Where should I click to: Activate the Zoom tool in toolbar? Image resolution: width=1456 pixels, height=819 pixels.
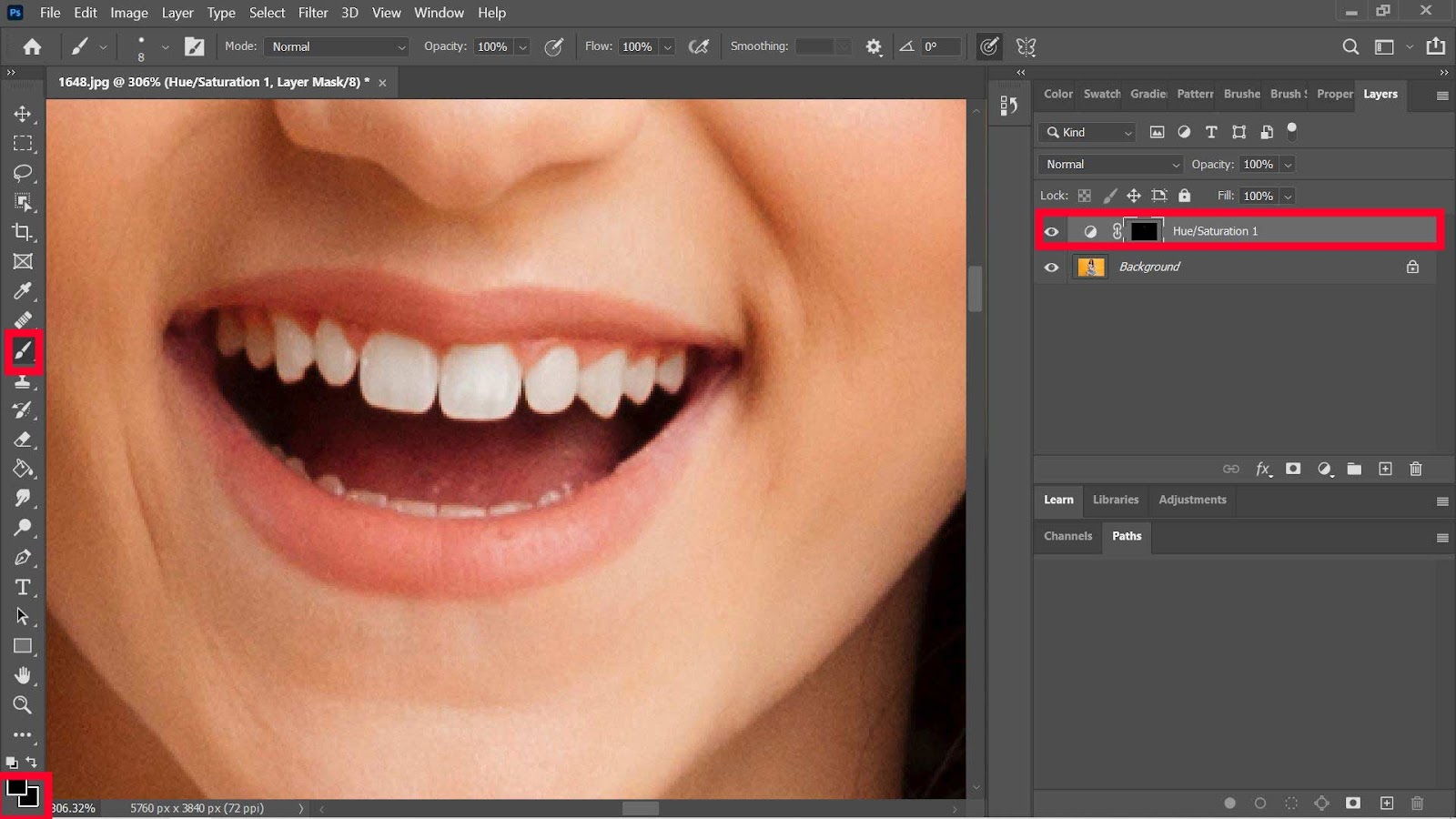coord(23,704)
